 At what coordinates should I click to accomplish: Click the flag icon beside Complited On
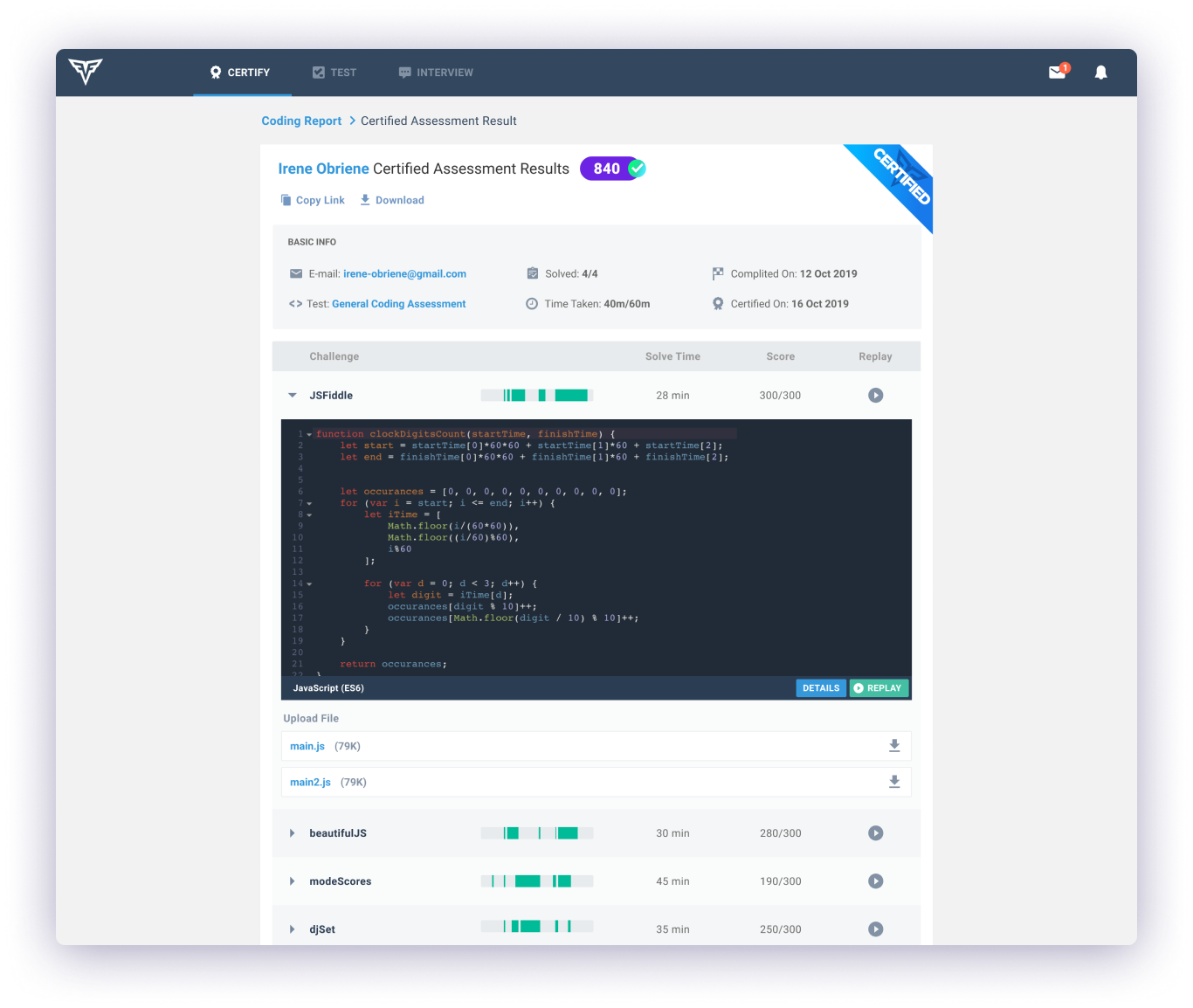coord(718,273)
